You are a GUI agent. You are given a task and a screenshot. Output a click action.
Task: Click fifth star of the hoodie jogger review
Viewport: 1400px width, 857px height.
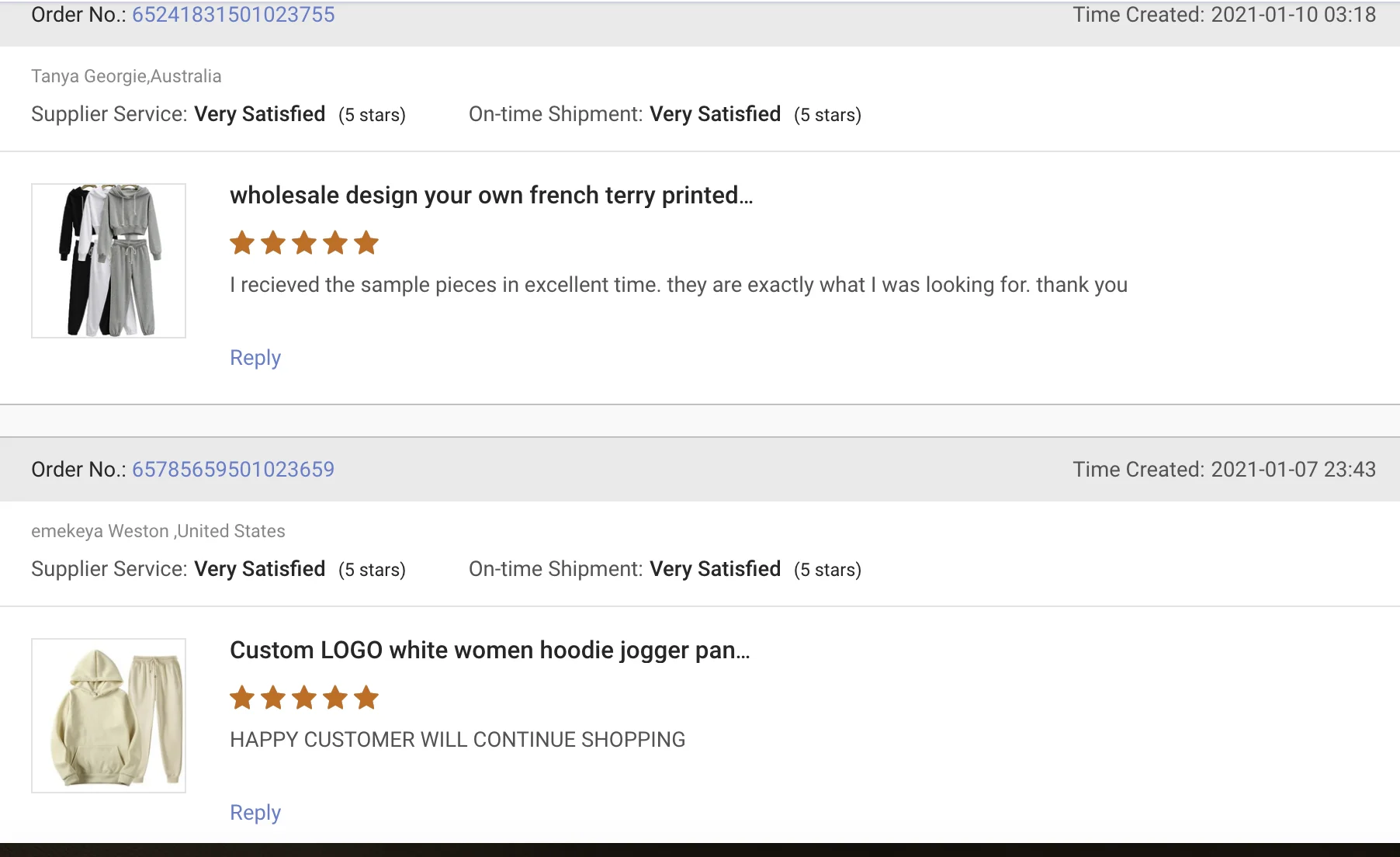[366, 698]
